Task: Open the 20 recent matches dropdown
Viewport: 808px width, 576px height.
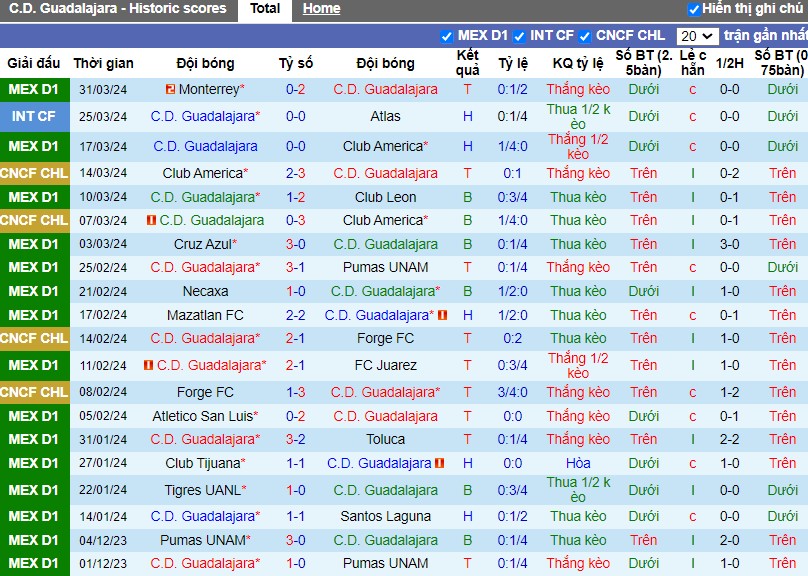Action: (697, 36)
